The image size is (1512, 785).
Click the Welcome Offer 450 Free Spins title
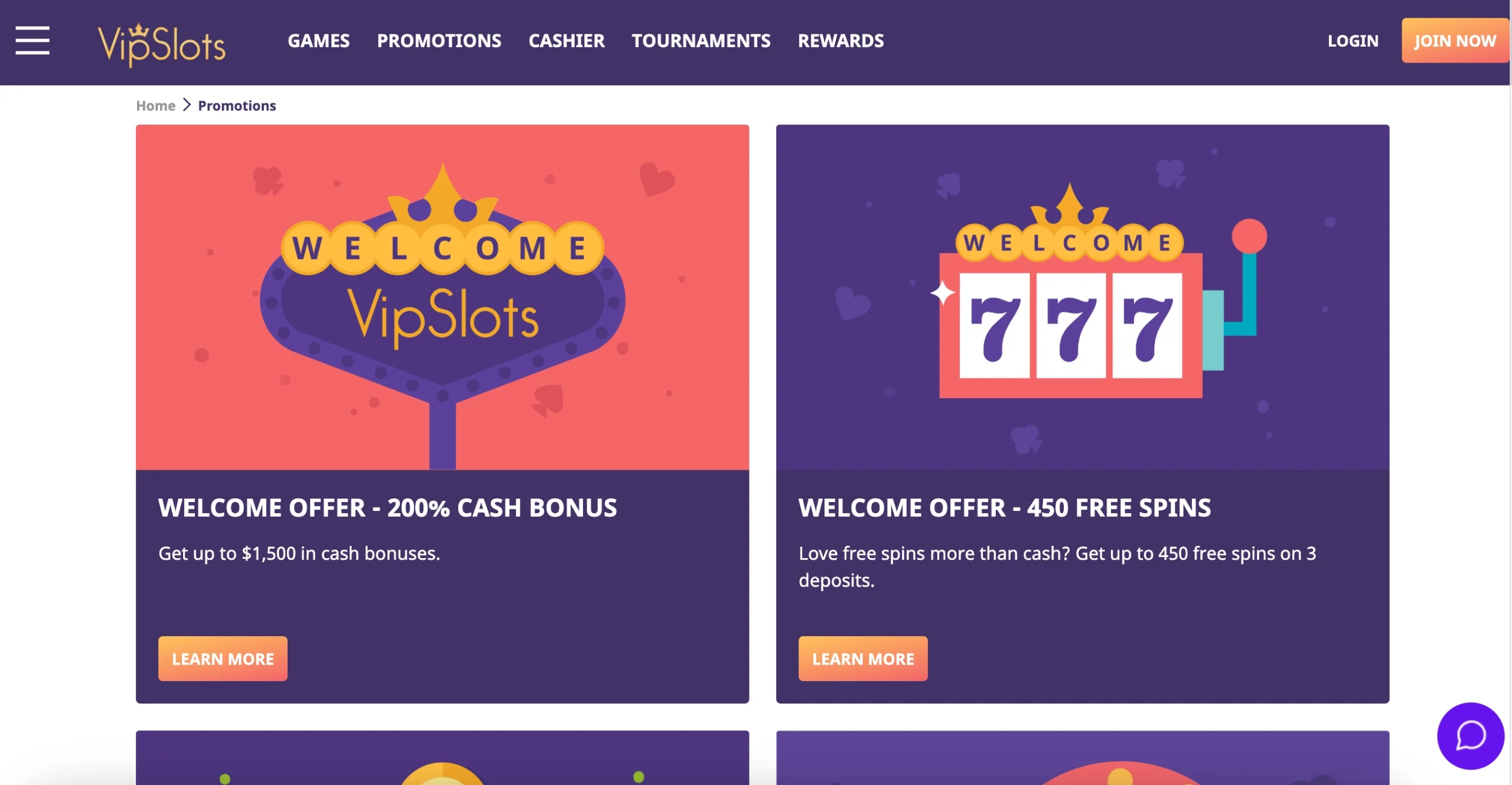point(1005,508)
